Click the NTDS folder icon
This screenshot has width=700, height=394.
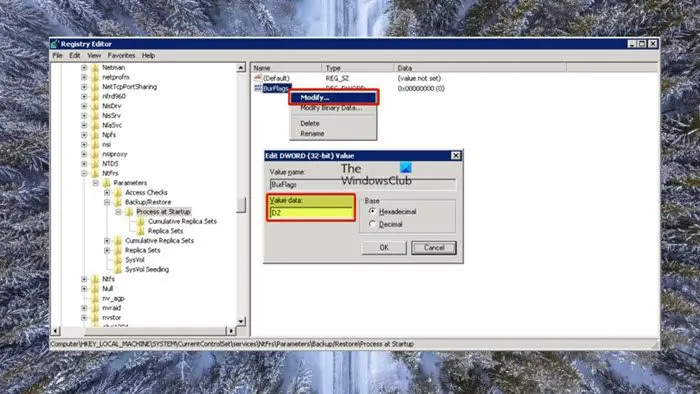[95, 164]
